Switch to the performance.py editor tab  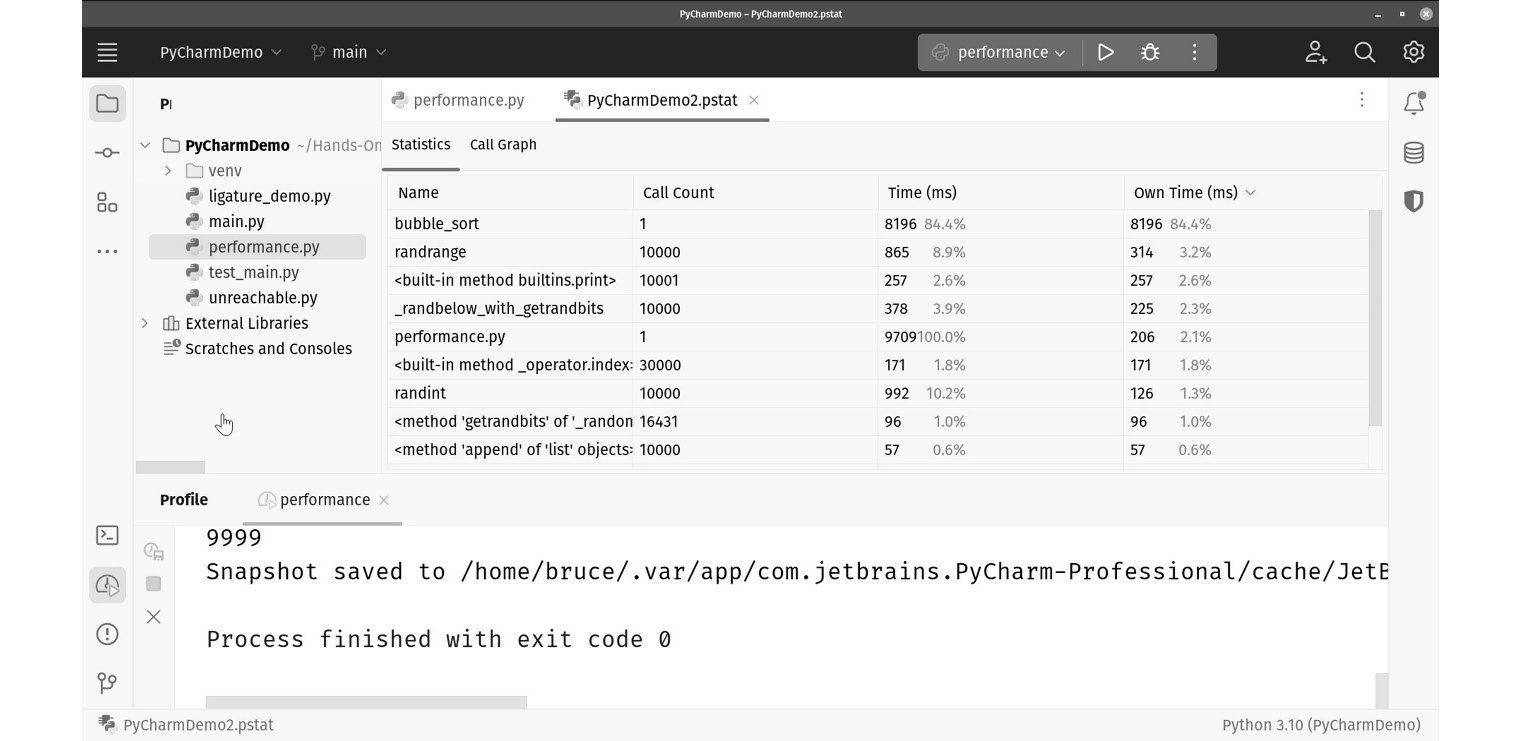click(458, 100)
